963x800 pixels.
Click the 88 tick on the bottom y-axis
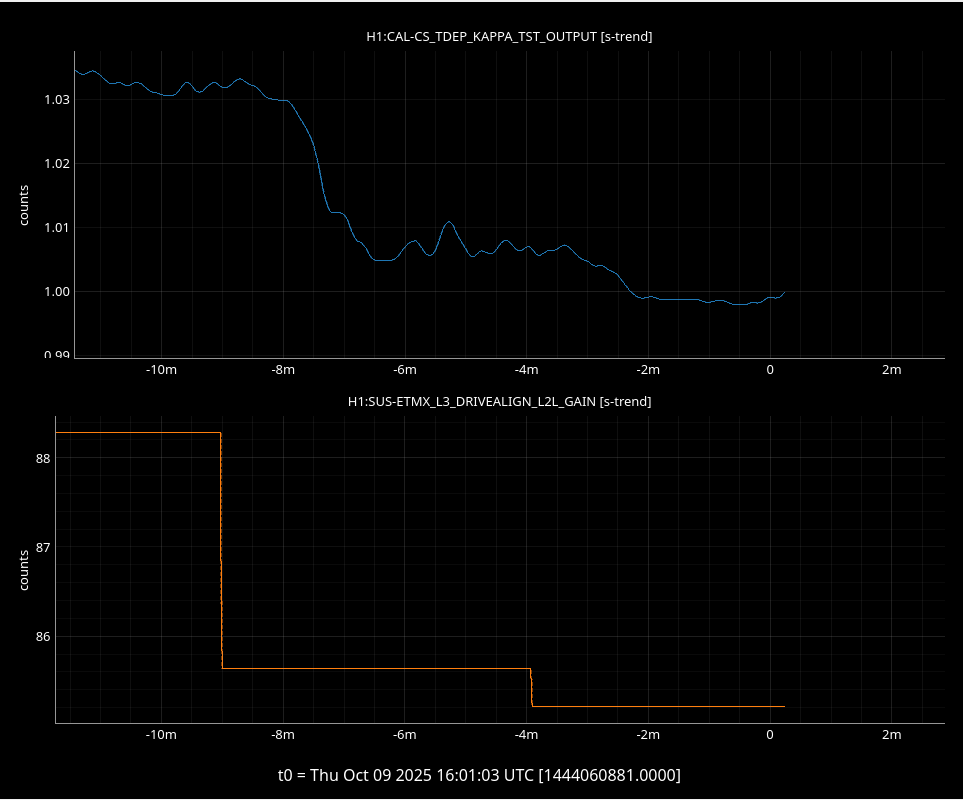[41, 459]
